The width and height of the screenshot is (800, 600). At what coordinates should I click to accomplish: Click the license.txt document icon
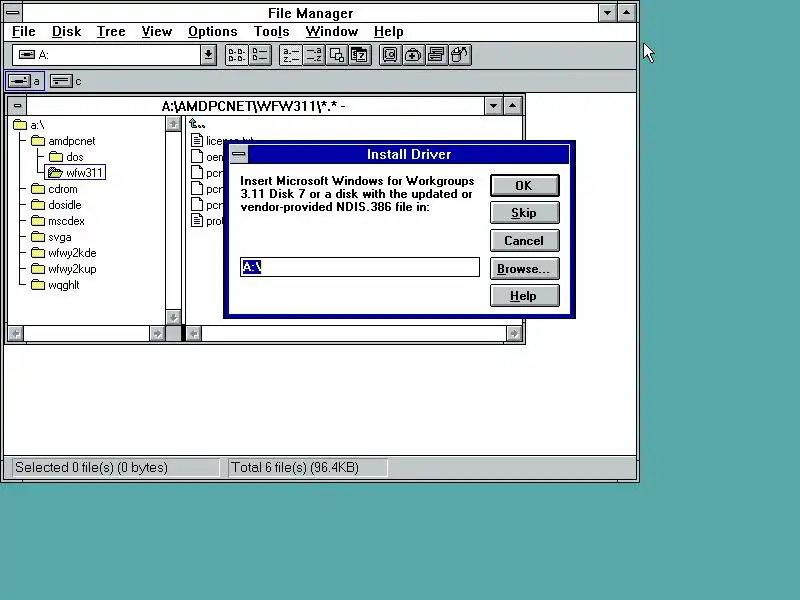[x=197, y=140]
